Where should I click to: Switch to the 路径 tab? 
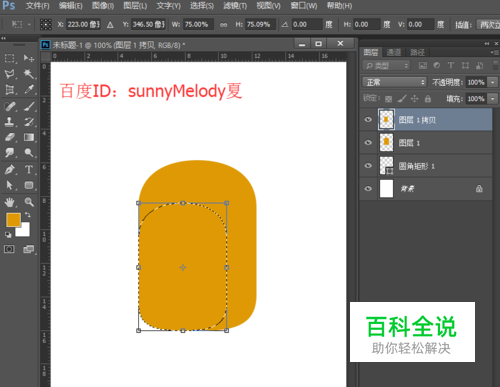pos(417,52)
